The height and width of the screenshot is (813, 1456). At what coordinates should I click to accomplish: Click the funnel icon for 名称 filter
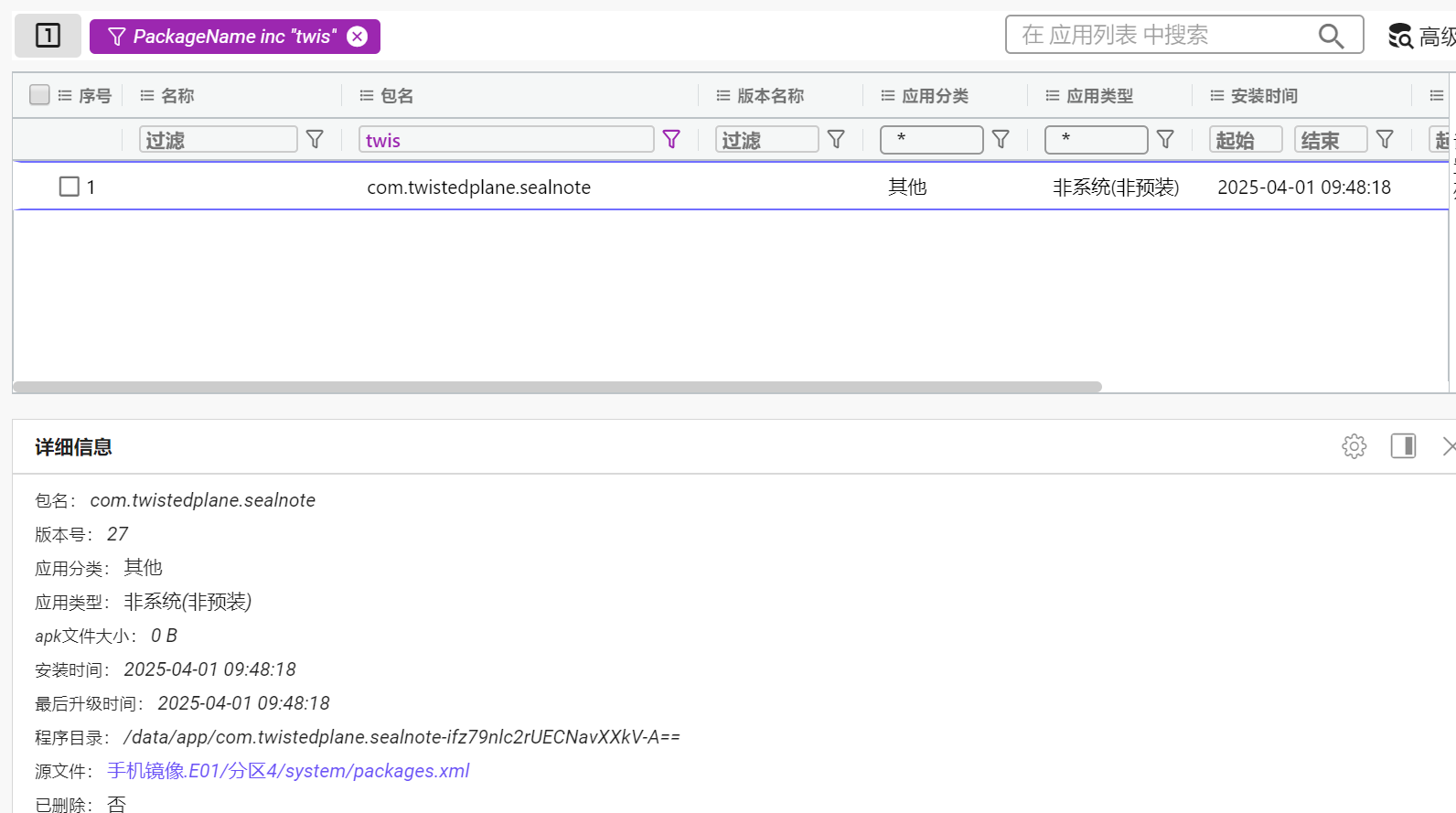315,139
